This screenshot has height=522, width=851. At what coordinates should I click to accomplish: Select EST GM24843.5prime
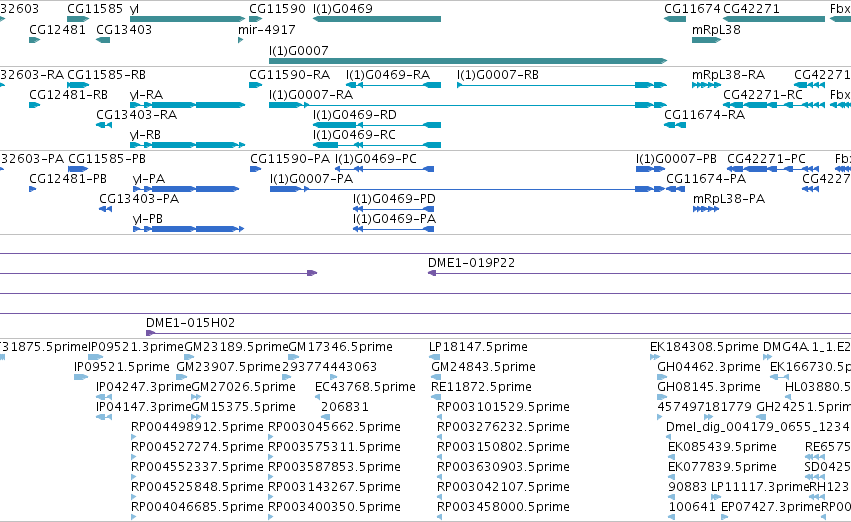point(484,367)
